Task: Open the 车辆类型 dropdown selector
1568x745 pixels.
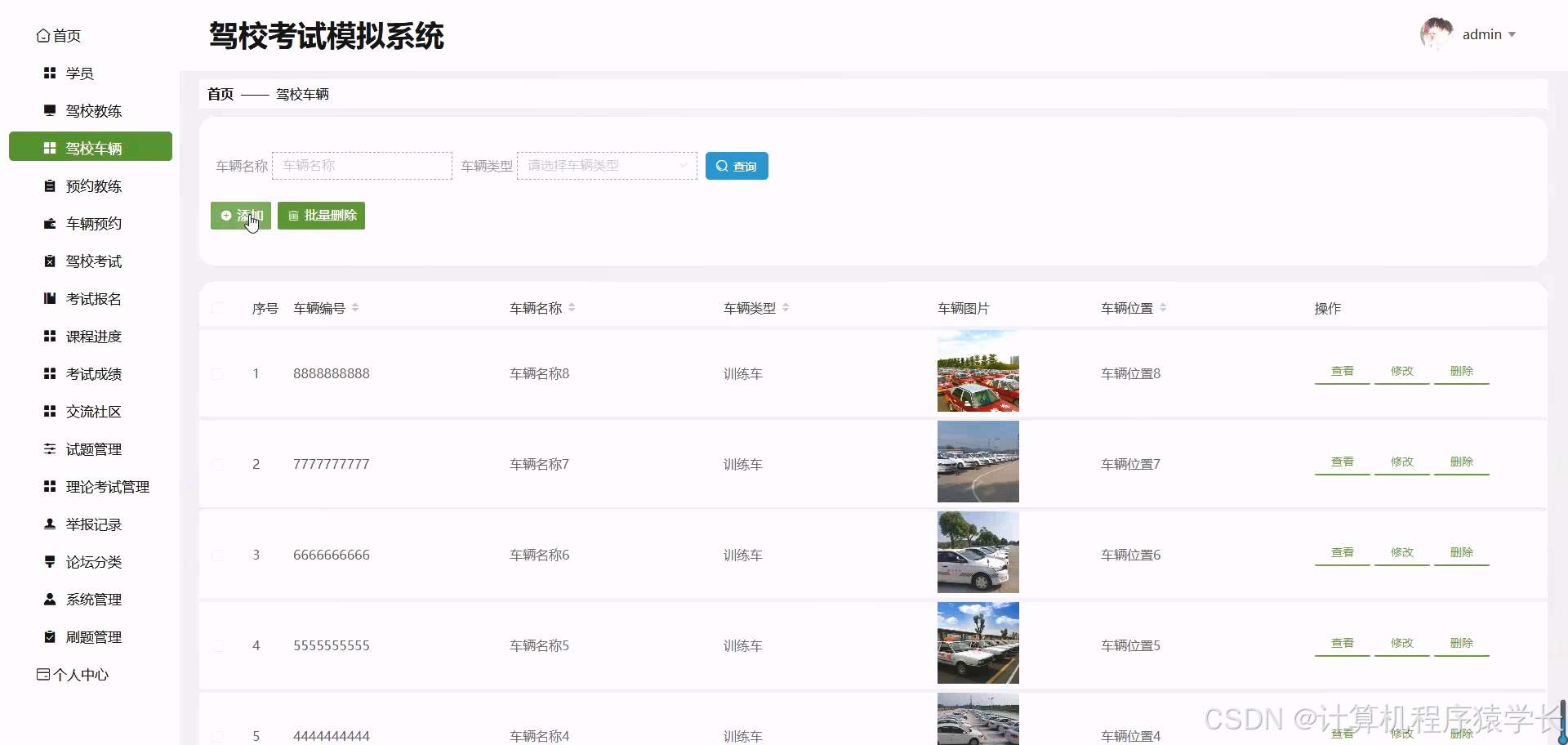Action: 606,165
